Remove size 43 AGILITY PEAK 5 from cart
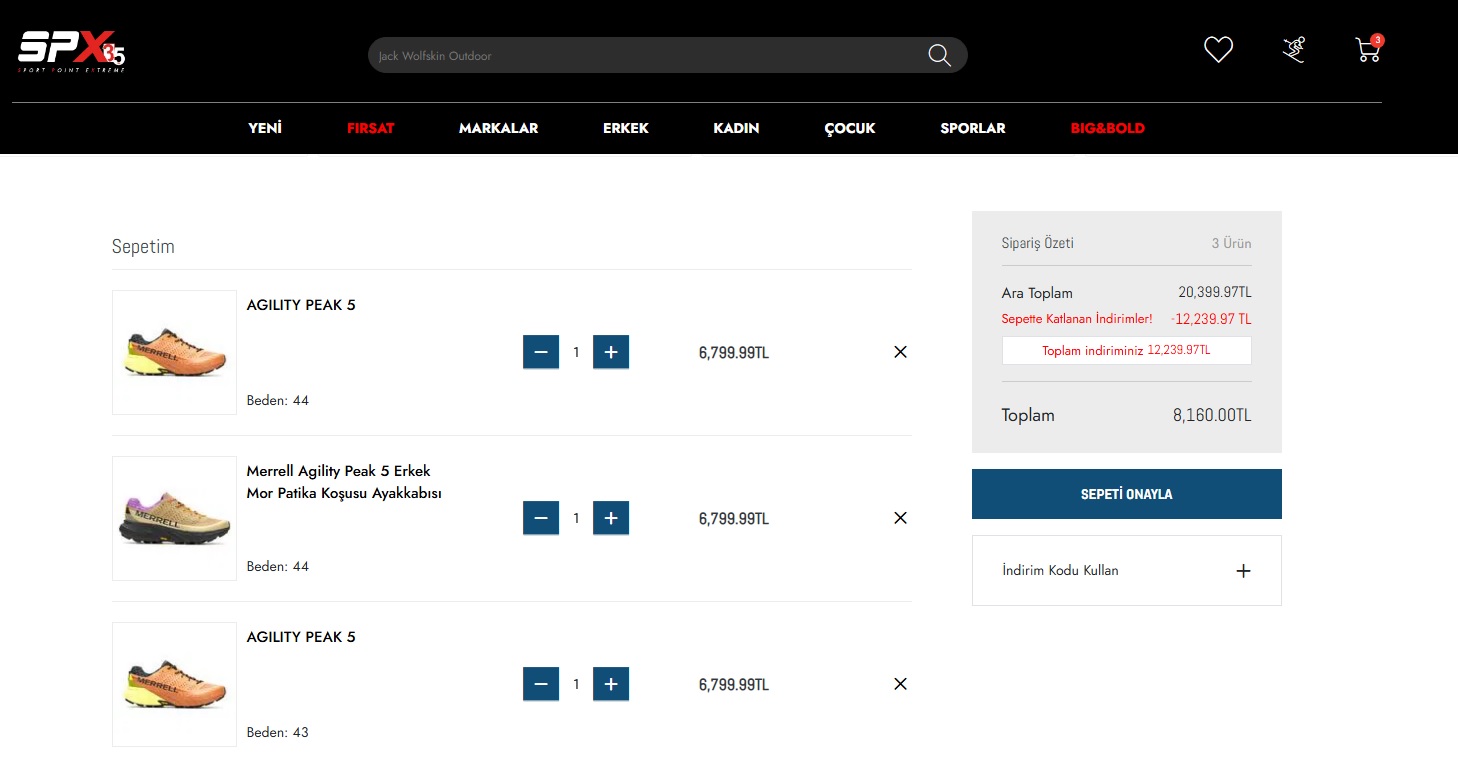1458x760 pixels. point(900,684)
